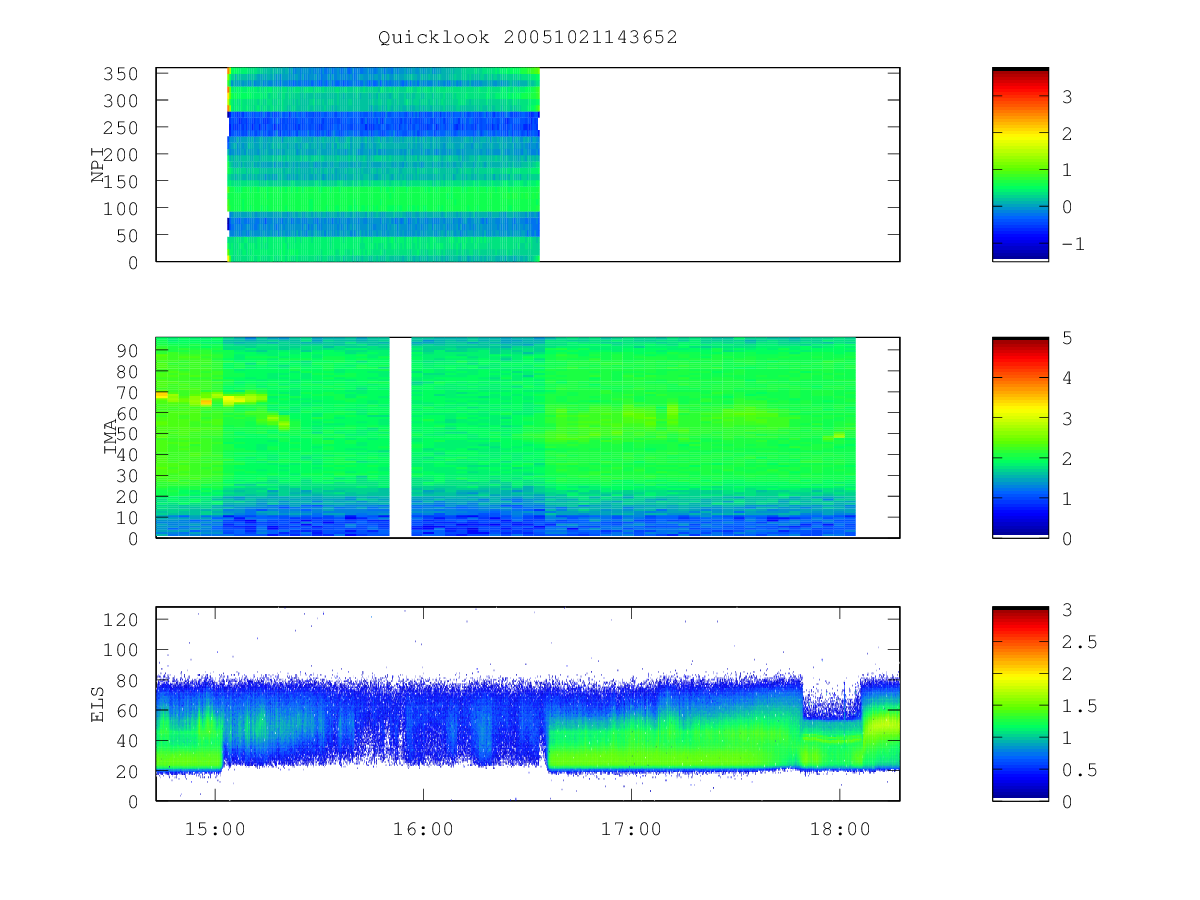Click the 90 tick label on IMA axis
This screenshot has height=900, width=1200.
pyautogui.click(x=129, y=349)
